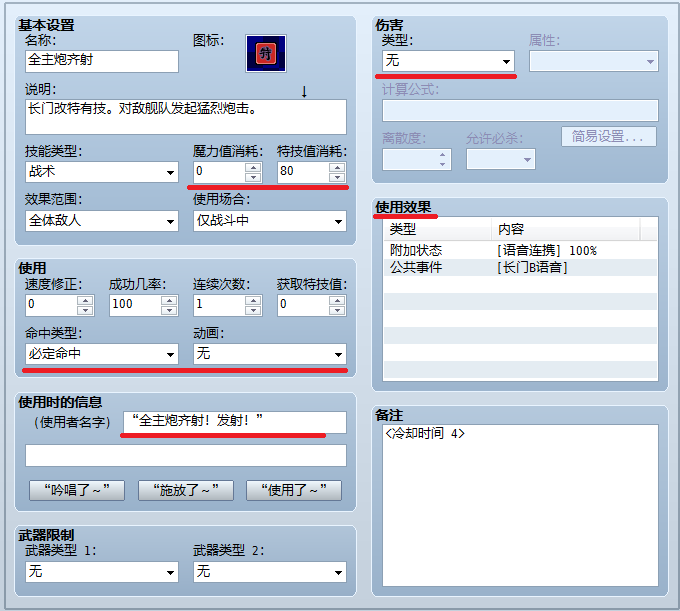Increase 连续次数 with its up arrow
This screenshot has width=680, height=611.
[x=253, y=300]
